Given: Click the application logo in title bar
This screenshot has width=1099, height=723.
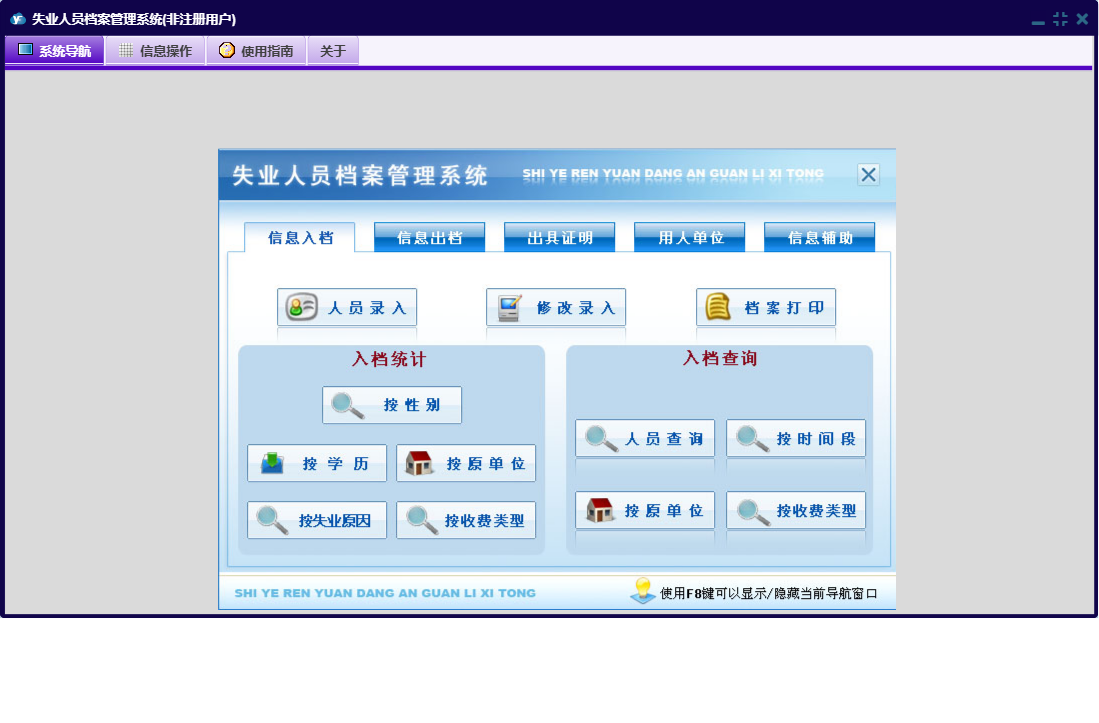Looking at the screenshot, I should point(18,19).
